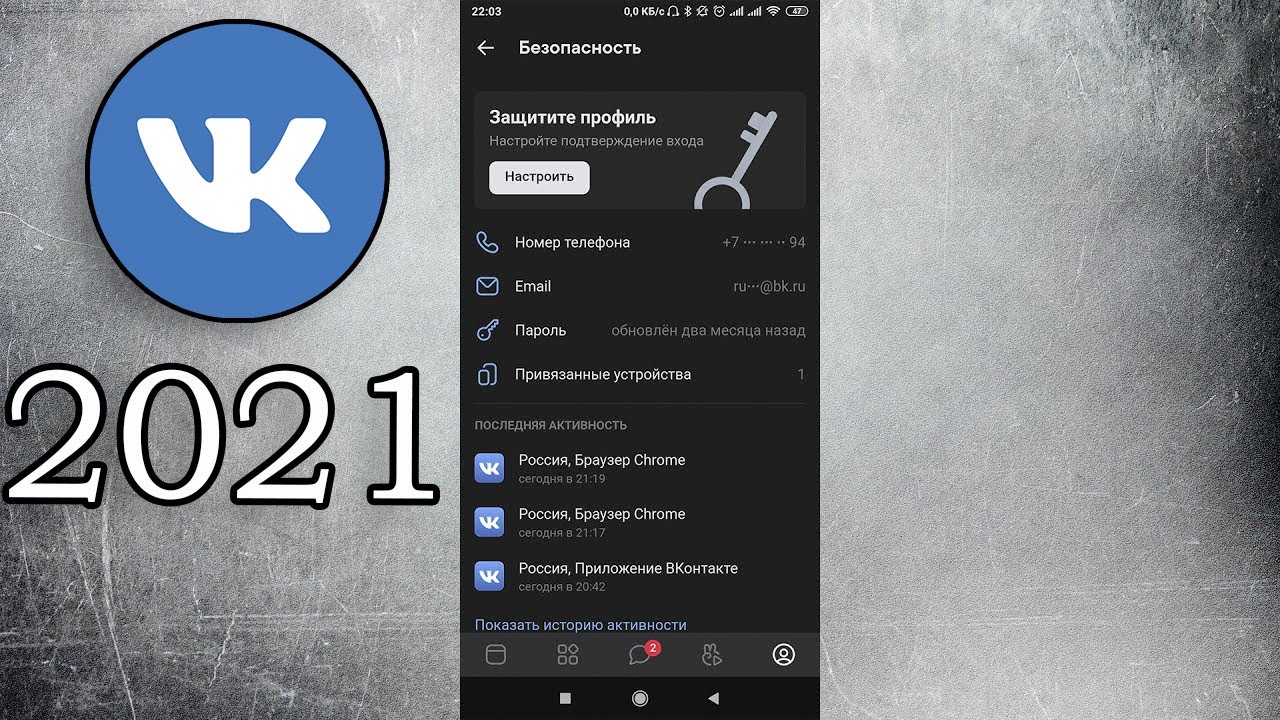
Task: Tap the phone handset icon
Action: (487, 242)
